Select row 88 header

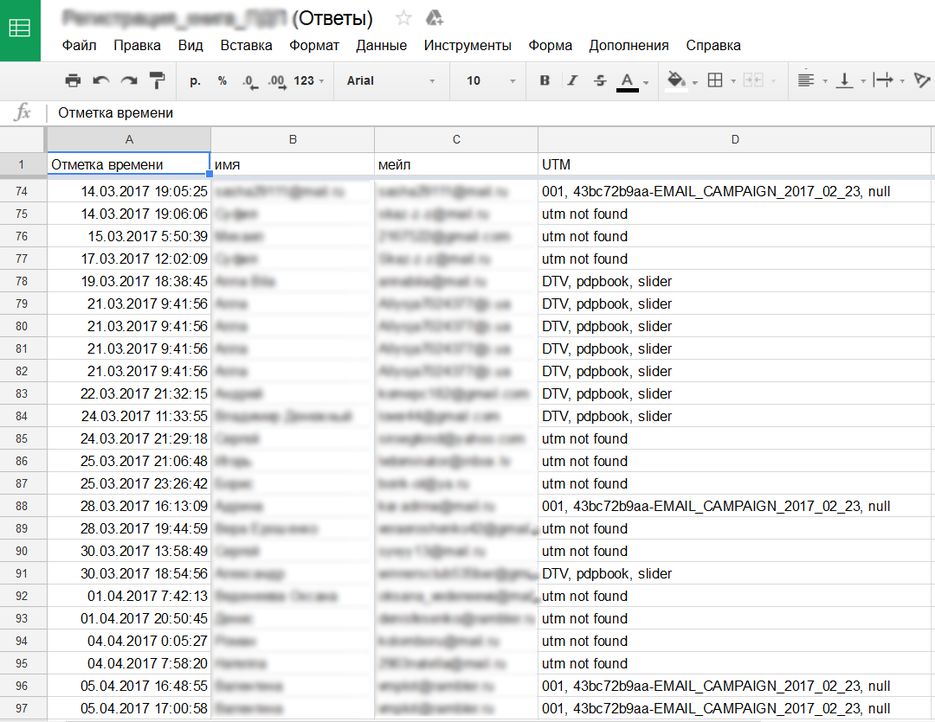[x=22, y=506]
